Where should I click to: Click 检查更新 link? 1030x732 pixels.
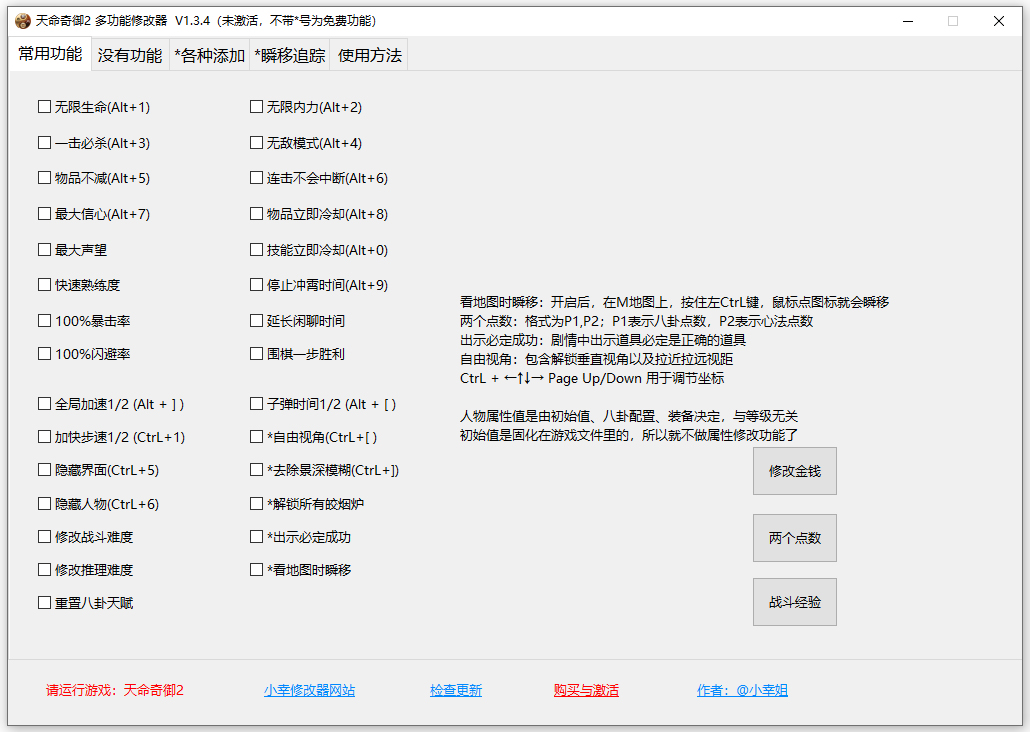[x=456, y=691]
